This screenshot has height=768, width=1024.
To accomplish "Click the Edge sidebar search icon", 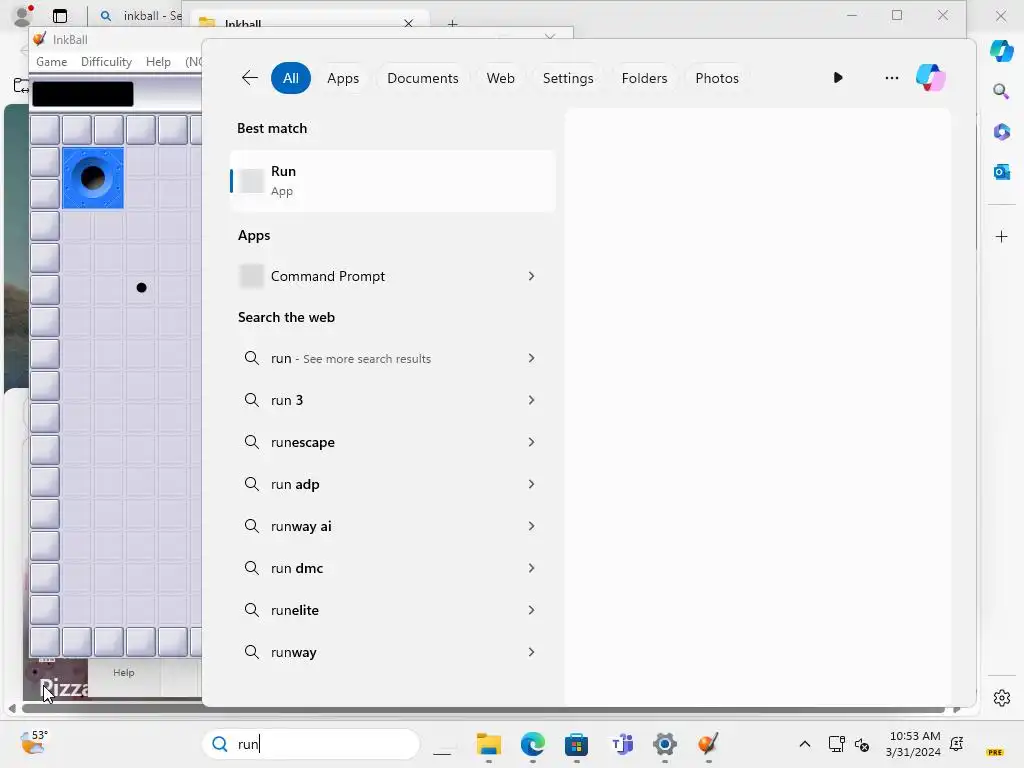I will click(x=1001, y=91).
